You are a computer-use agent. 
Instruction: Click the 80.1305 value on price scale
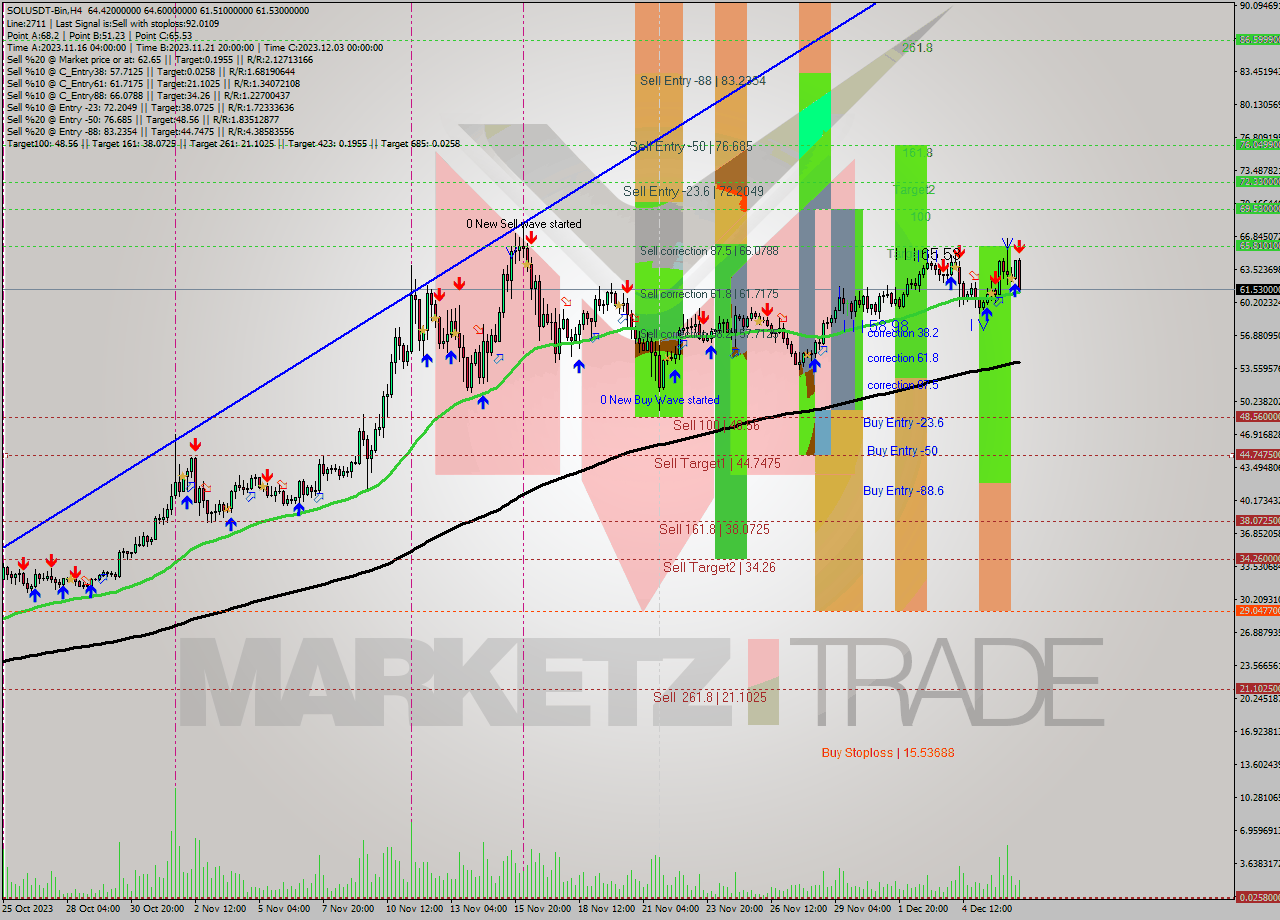(x=1259, y=104)
